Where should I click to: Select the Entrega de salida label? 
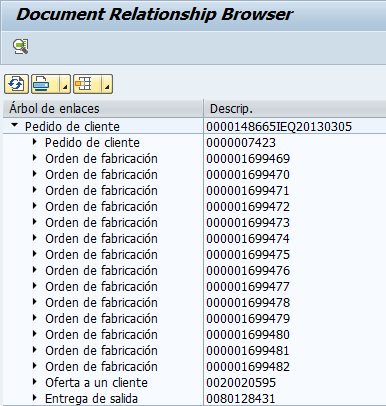click(91, 399)
